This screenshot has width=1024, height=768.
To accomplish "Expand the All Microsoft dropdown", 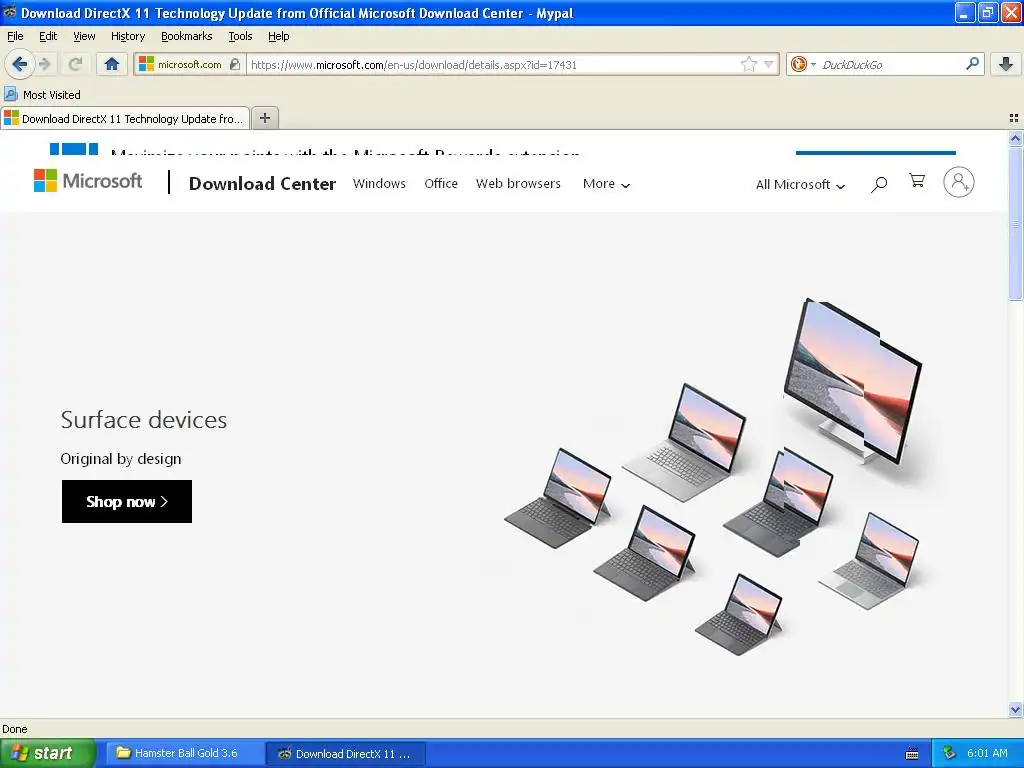I will [x=801, y=185].
